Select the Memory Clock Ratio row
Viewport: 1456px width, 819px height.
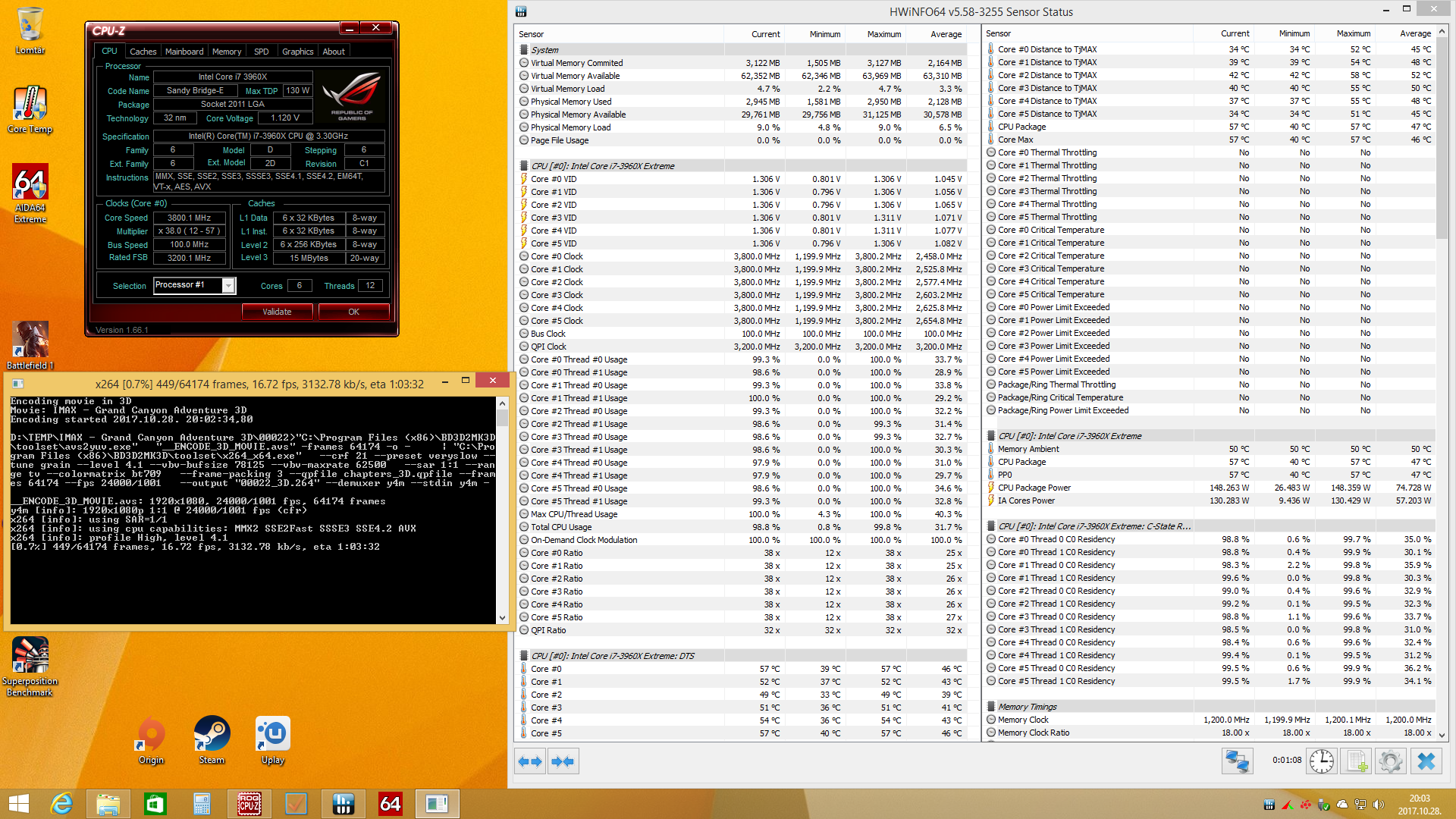click(x=1210, y=733)
